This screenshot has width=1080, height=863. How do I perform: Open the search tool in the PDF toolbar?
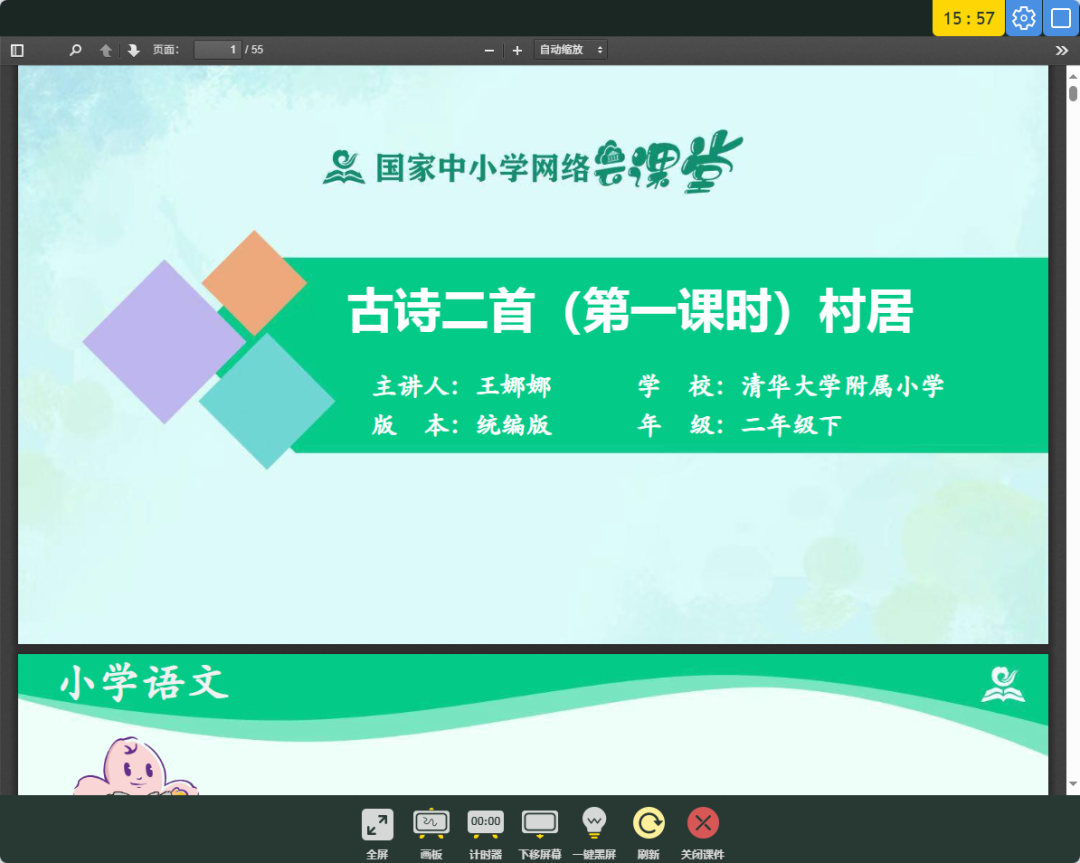tap(75, 49)
